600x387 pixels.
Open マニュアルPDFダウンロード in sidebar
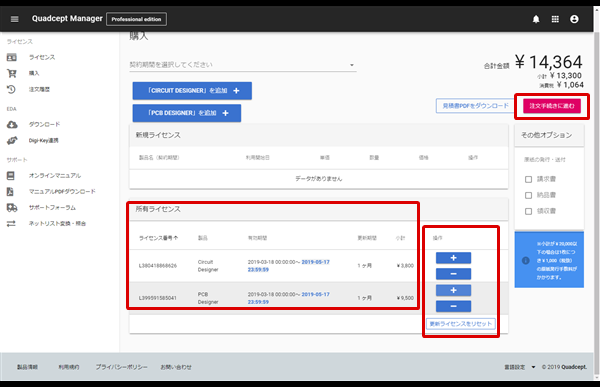(x=62, y=191)
